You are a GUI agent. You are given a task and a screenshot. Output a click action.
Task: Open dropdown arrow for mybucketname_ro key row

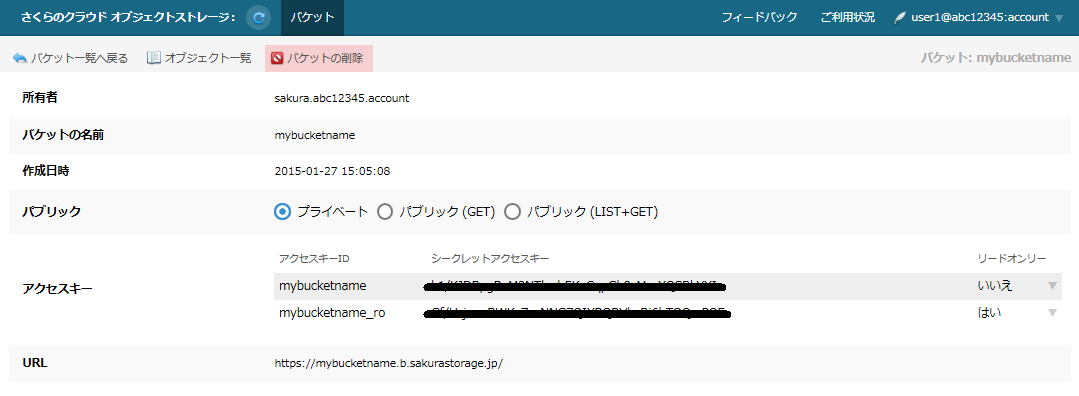(x=1052, y=313)
